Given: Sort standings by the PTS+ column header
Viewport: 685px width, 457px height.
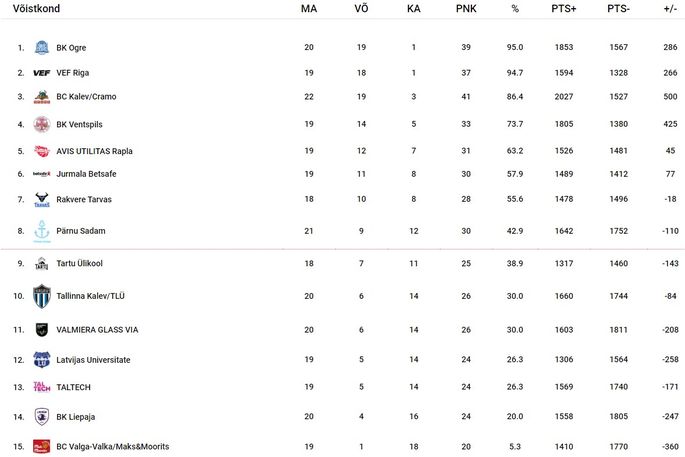Looking at the screenshot, I should 564,9.
